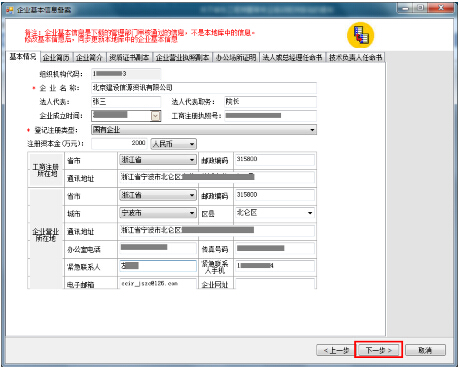This screenshot has height=367, width=459.
Task: Open the 企业成立时间 date picker dropdown
Action: (156, 116)
